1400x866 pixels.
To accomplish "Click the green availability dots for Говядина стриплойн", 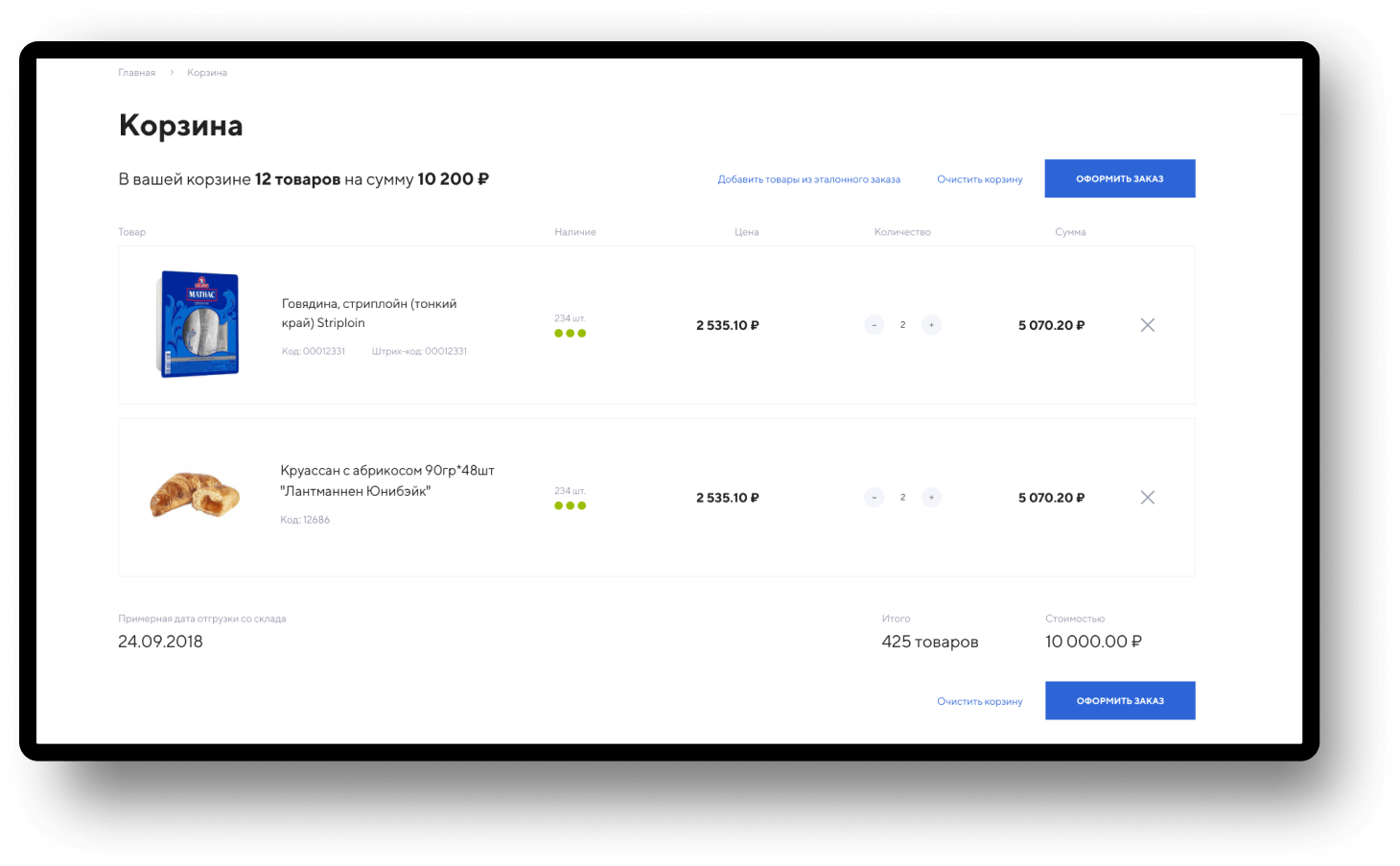I will coord(571,334).
